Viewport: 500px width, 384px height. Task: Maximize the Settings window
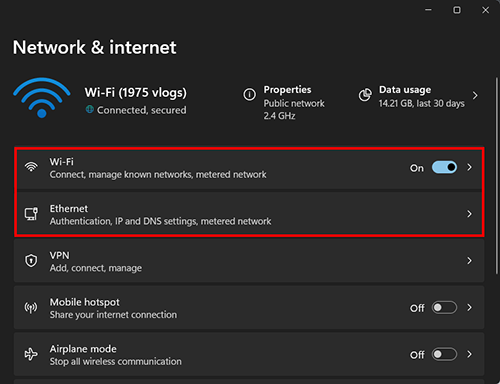(x=457, y=10)
